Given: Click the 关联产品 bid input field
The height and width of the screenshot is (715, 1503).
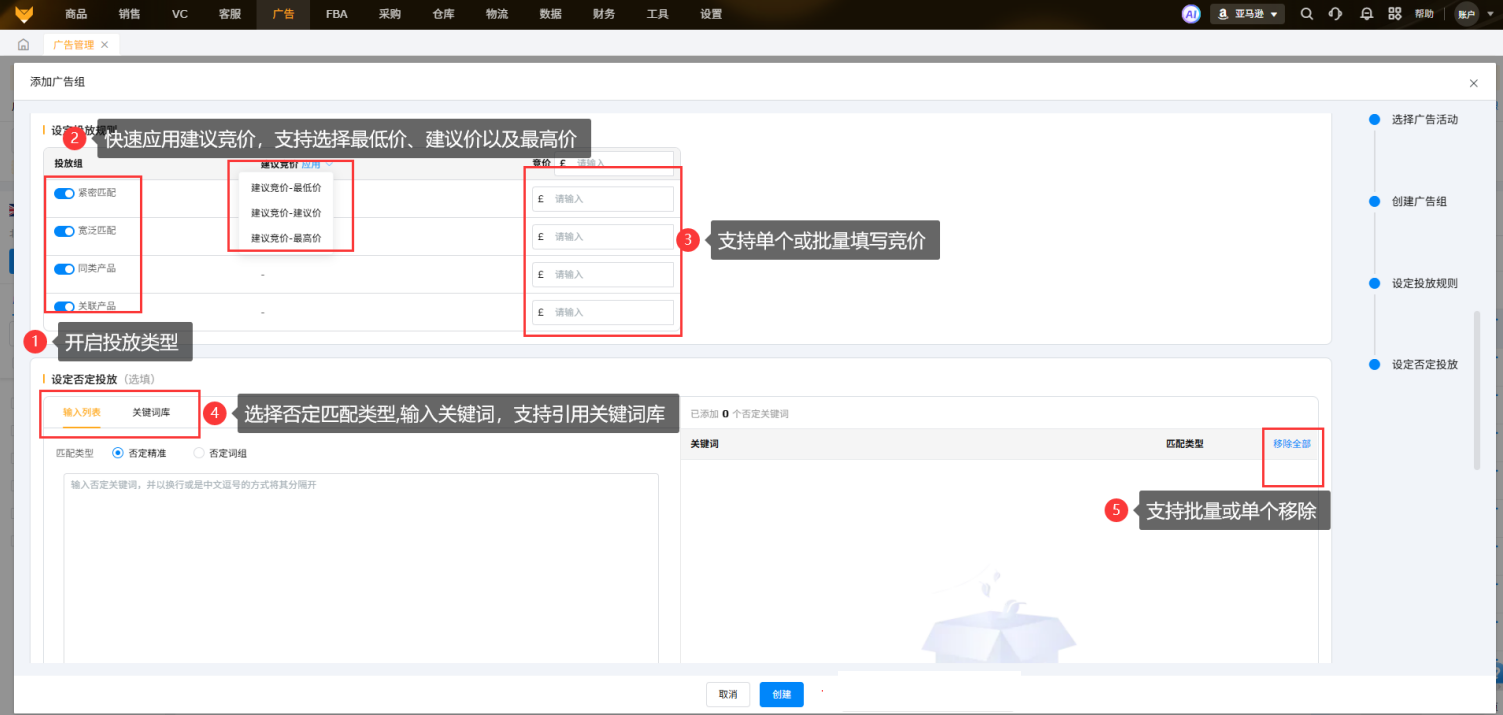Looking at the screenshot, I should click(603, 312).
